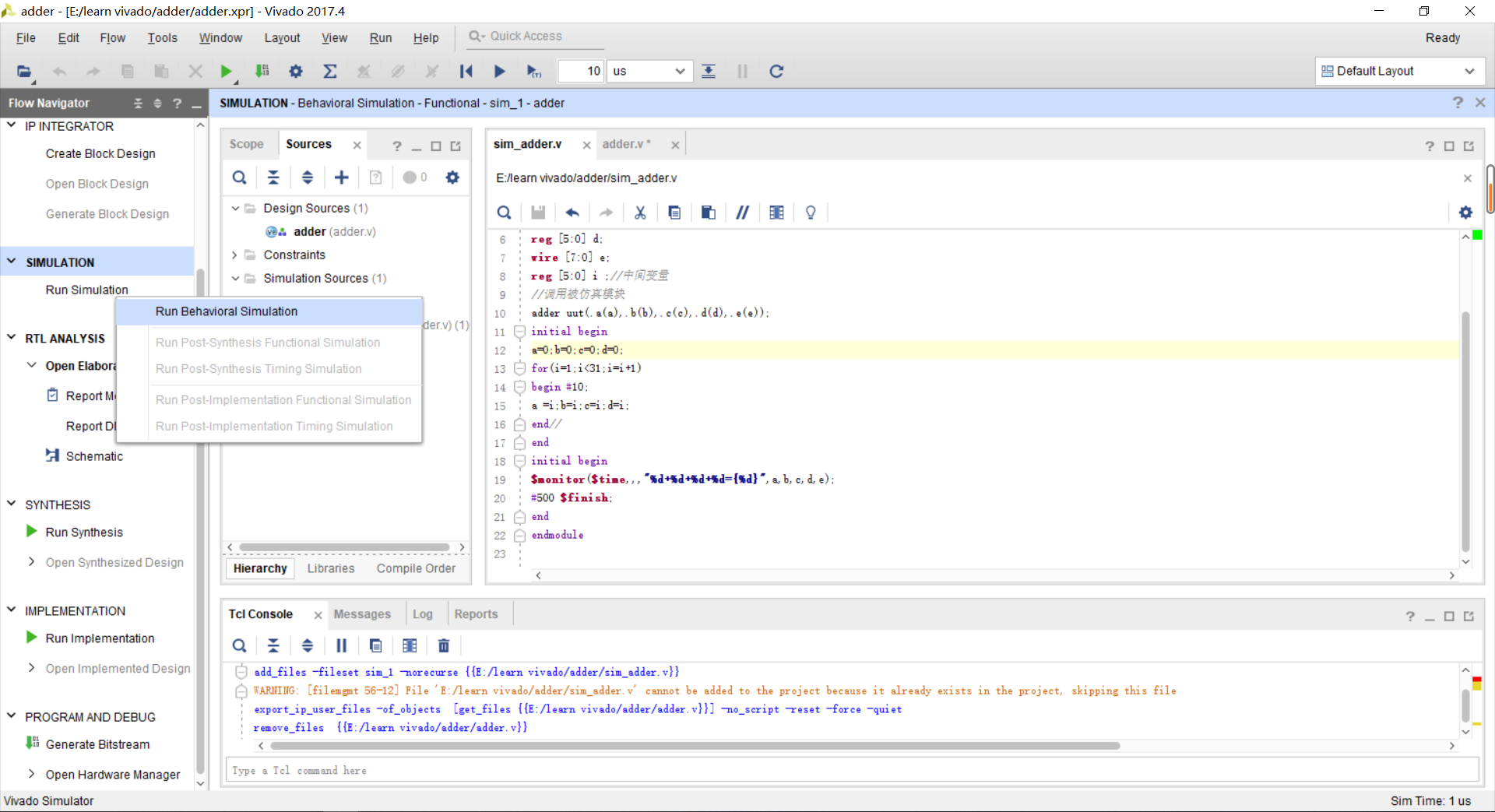This screenshot has height=812, width=1495.
Task: Click the Break simulation pause icon
Action: pyautogui.click(x=742, y=72)
